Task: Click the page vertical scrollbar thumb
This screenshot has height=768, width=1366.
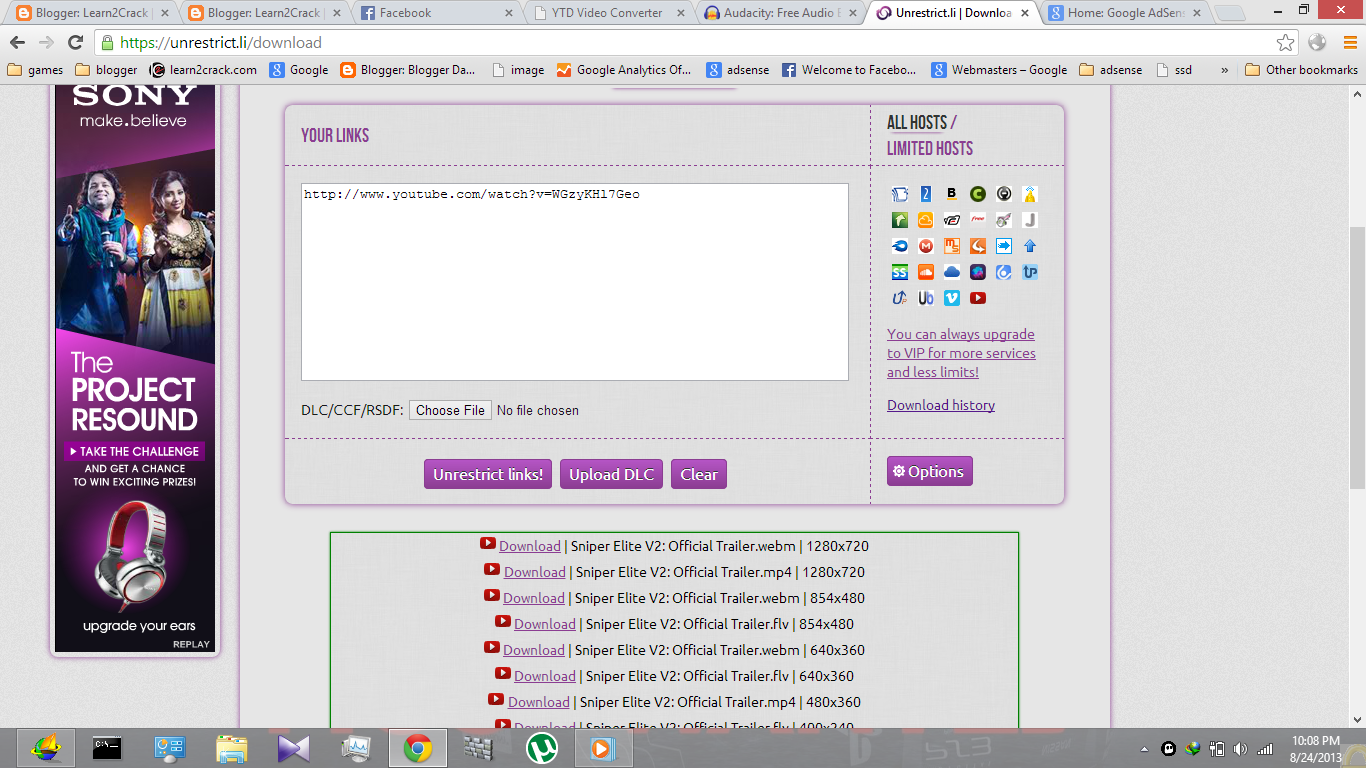Action: tap(1357, 360)
